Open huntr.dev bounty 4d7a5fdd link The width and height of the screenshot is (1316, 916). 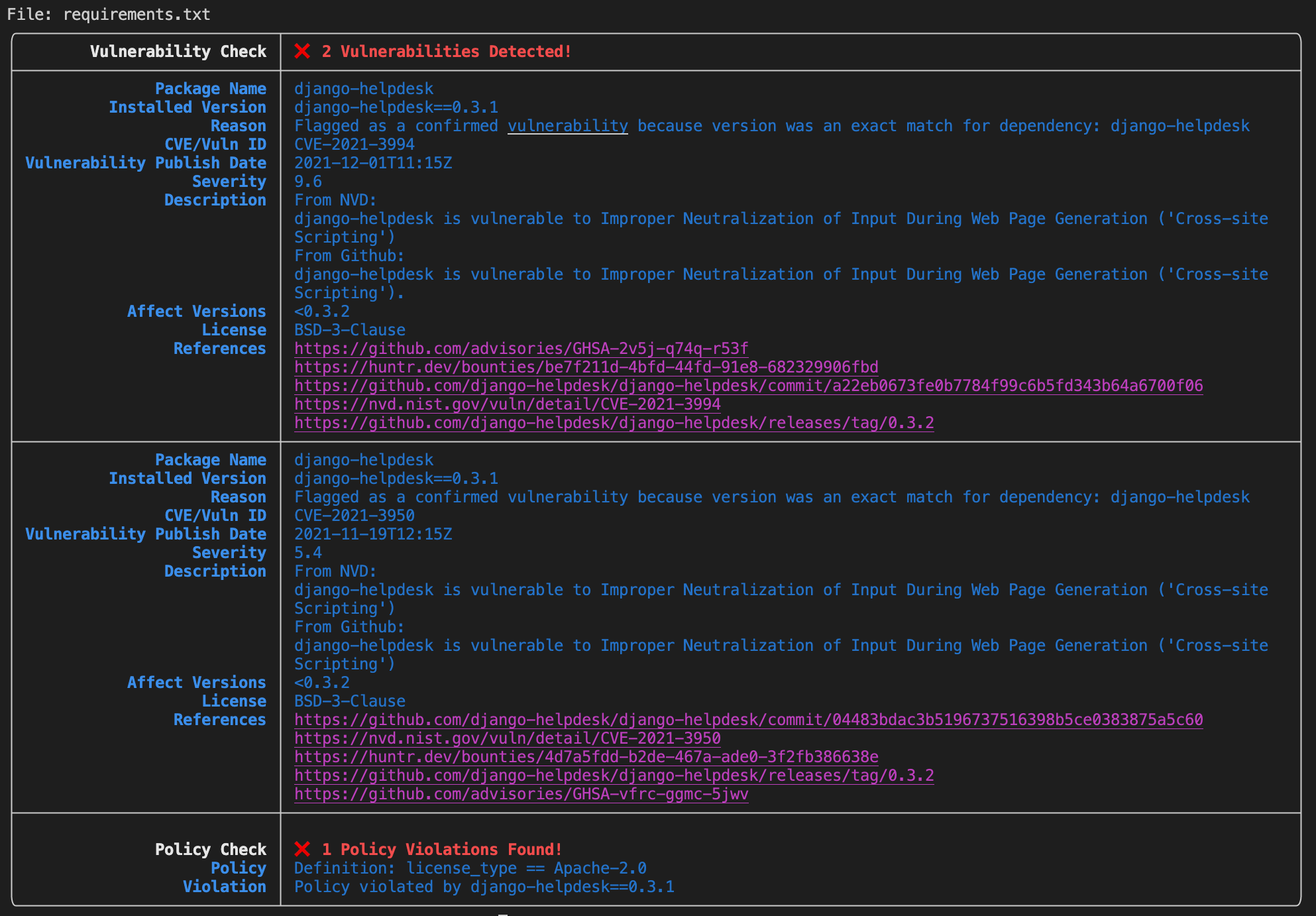(586, 757)
